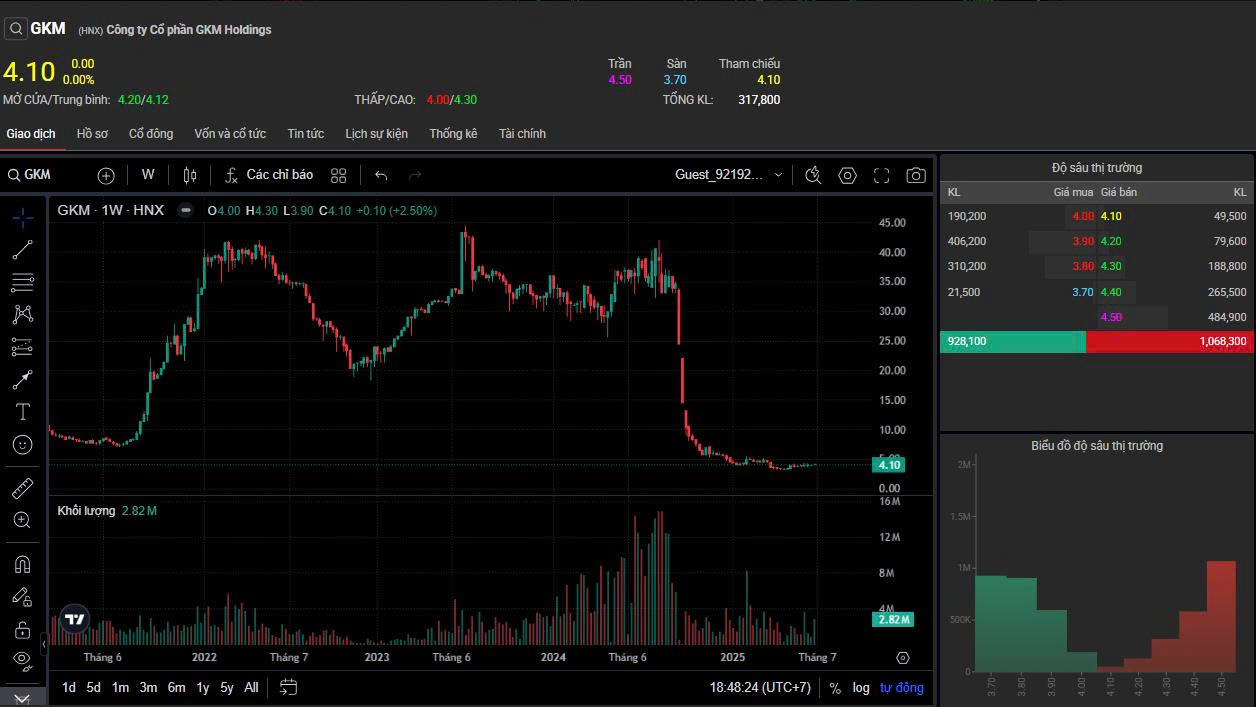
Task: Toggle fullscreen chart mode
Action: [881, 175]
